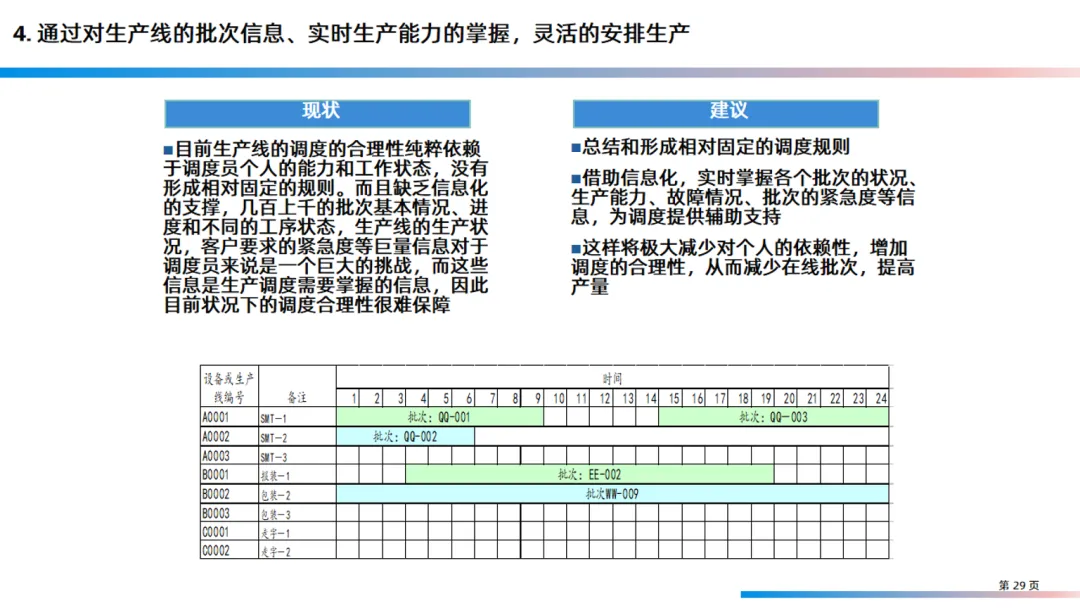1080x608 pixels.
Task: Click the bullet starting '借助信息化，实时掌握'
Action: (744, 197)
